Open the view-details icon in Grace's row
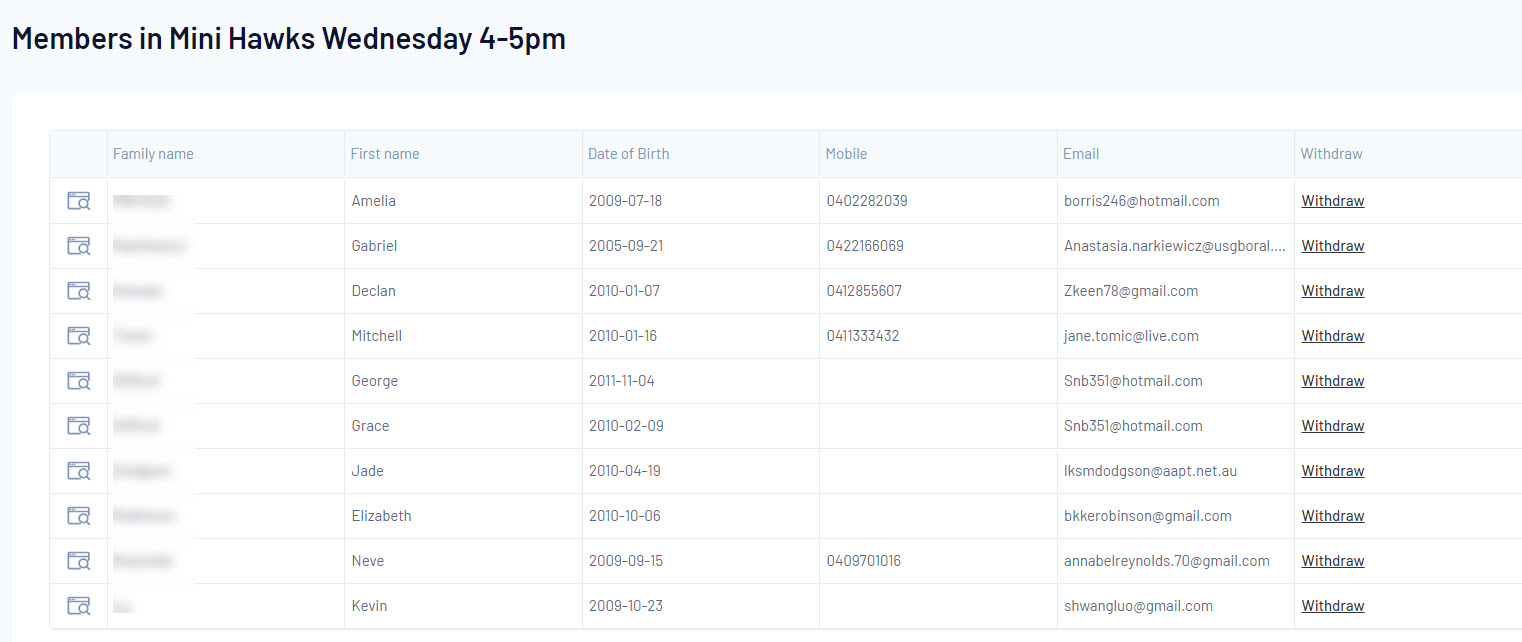Viewport: 1522px width, 642px height. (x=79, y=426)
